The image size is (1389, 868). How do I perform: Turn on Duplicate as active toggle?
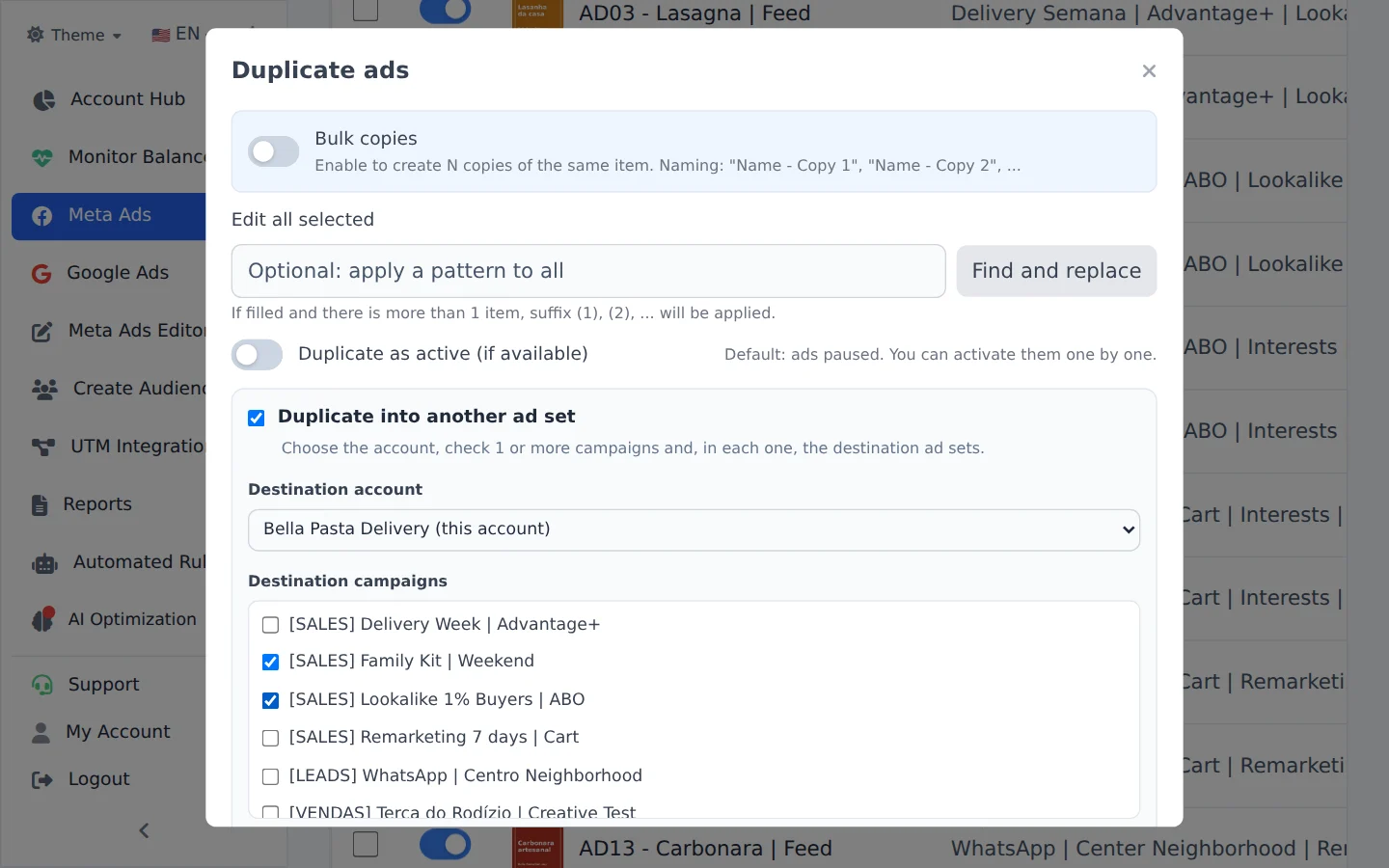257,354
